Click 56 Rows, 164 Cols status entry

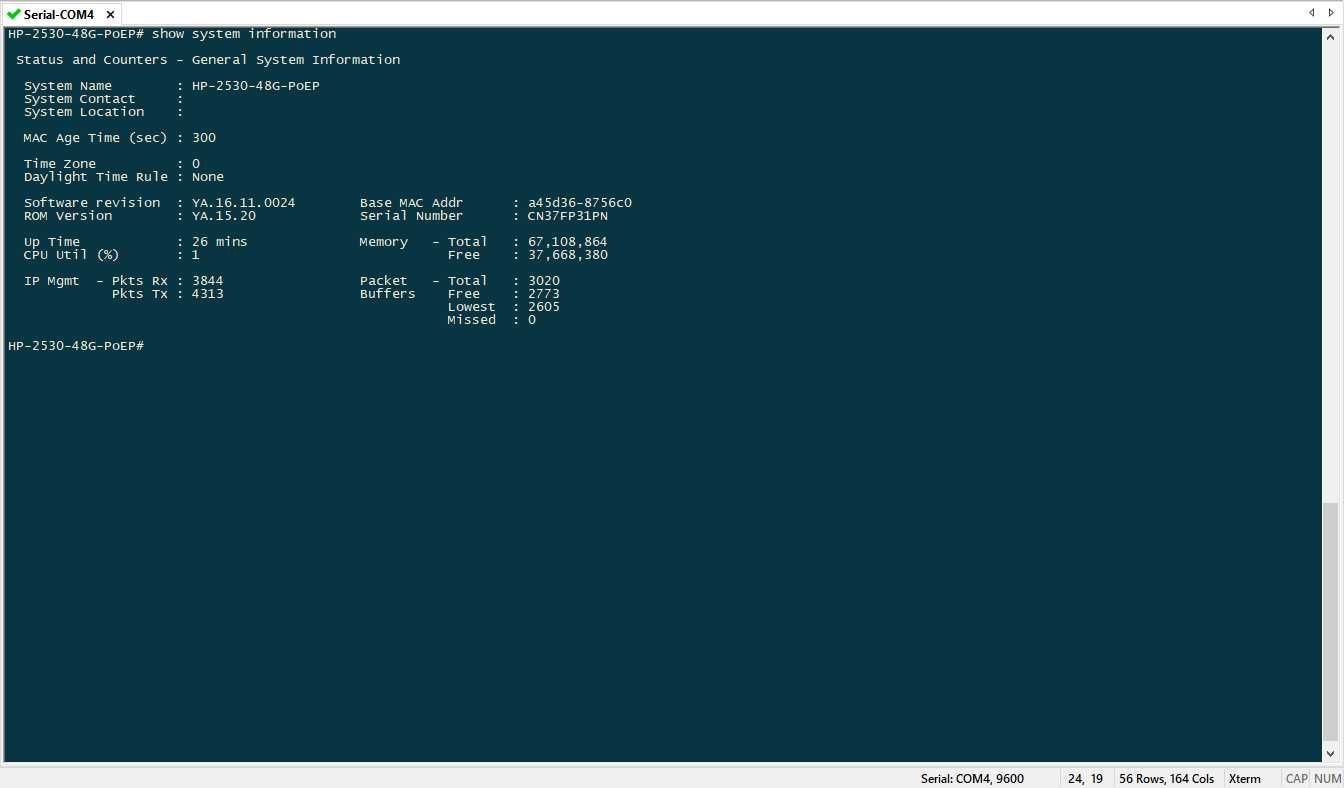(x=1166, y=778)
